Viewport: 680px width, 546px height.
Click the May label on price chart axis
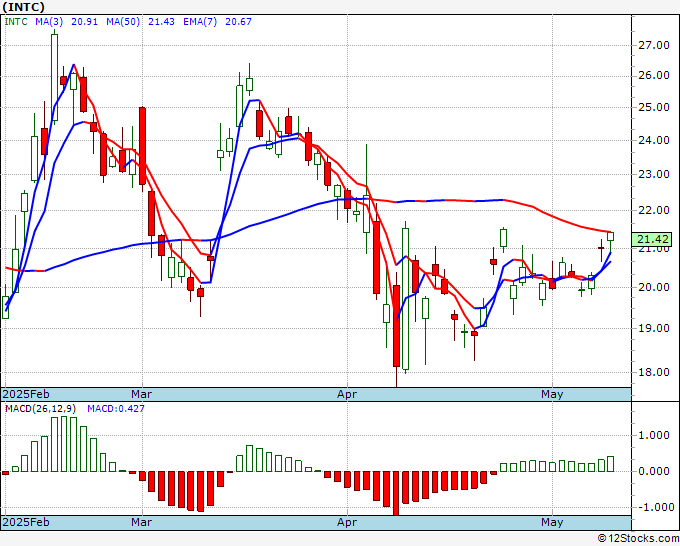[552, 394]
